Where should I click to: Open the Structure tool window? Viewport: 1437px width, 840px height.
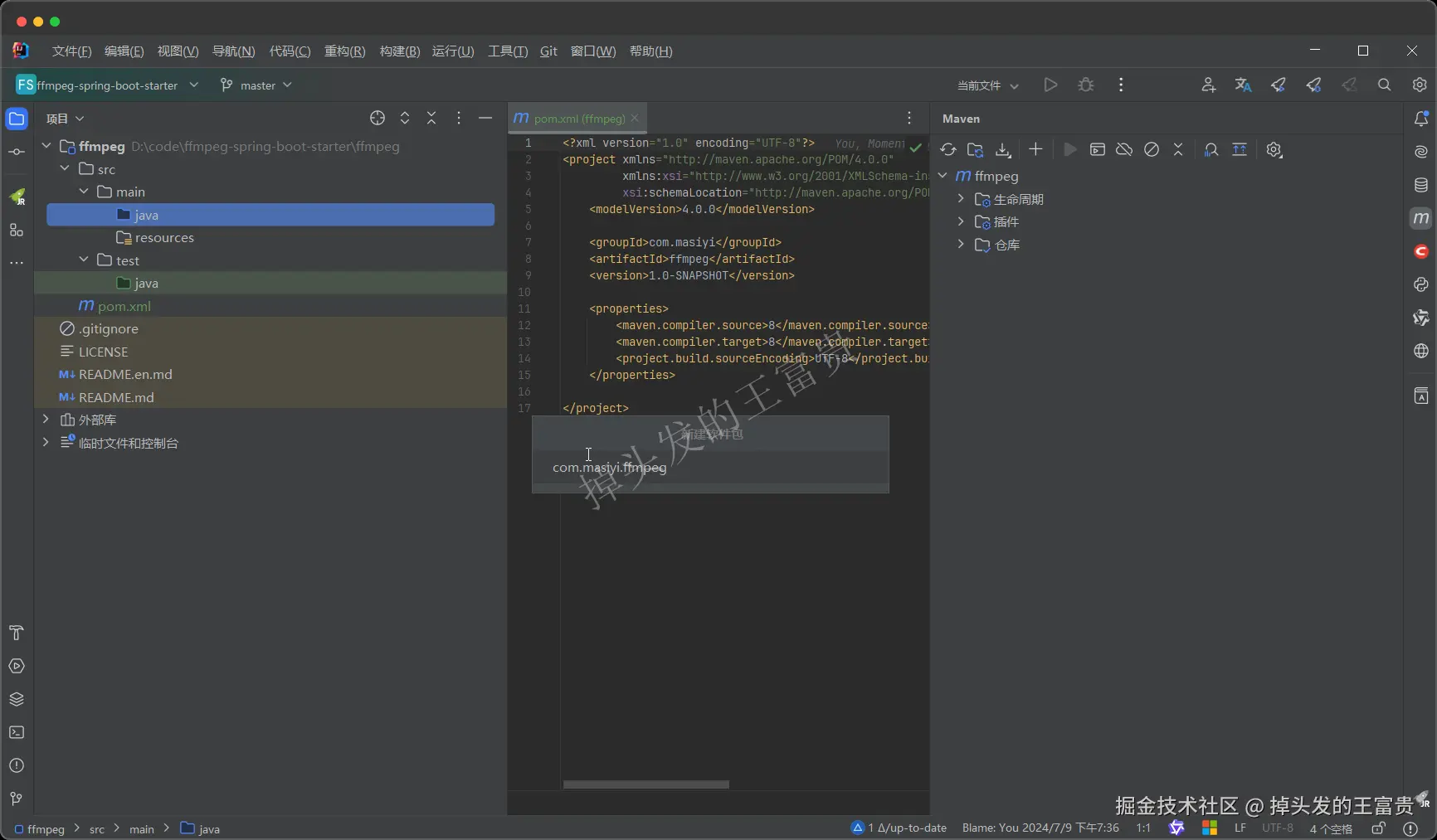click(x=17, y=230)
